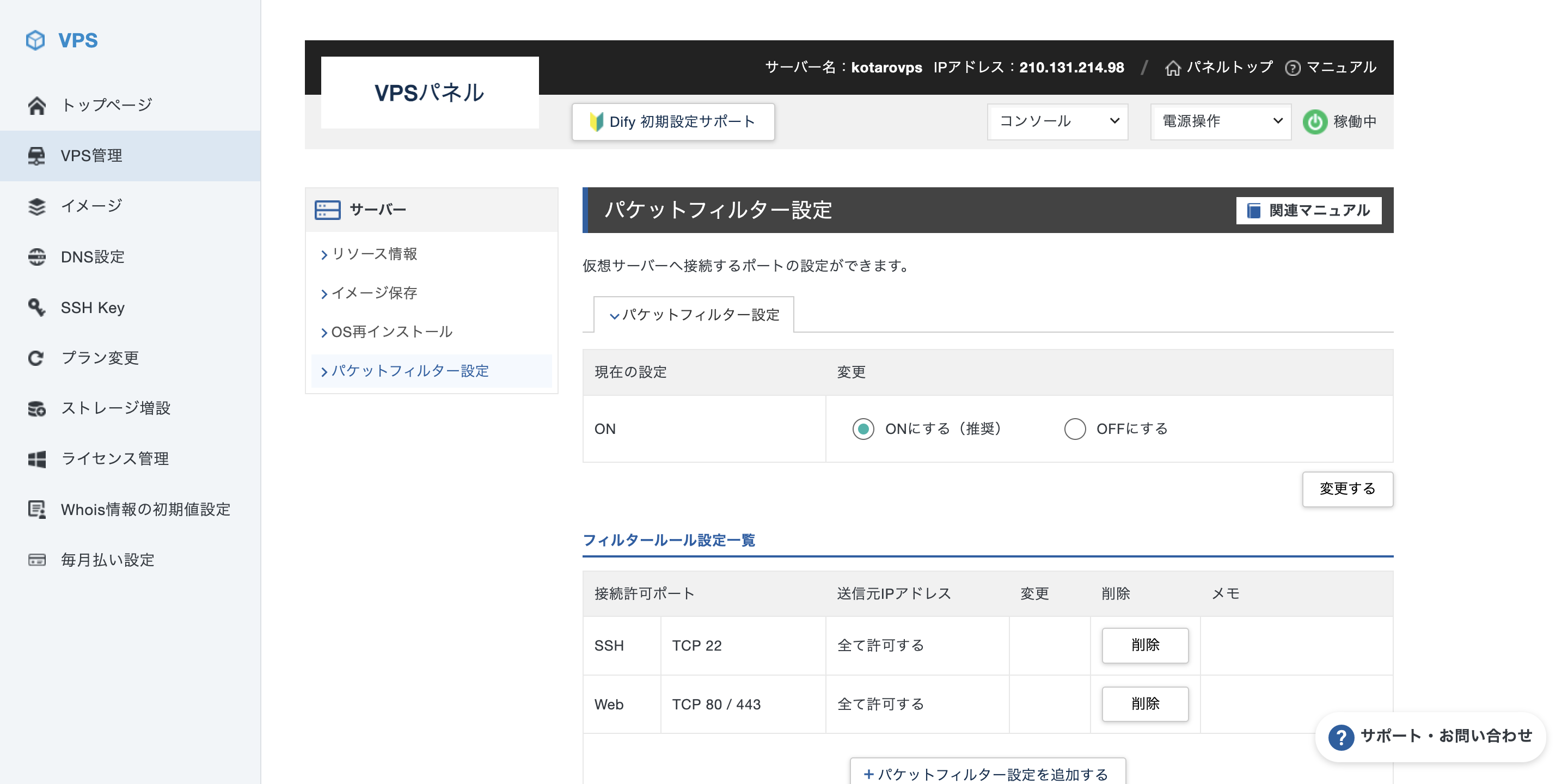Open the マニュアル link in header
The height and width of the screenshot is (784, 1568).
pyautogui.click(x=1331, y=68)
